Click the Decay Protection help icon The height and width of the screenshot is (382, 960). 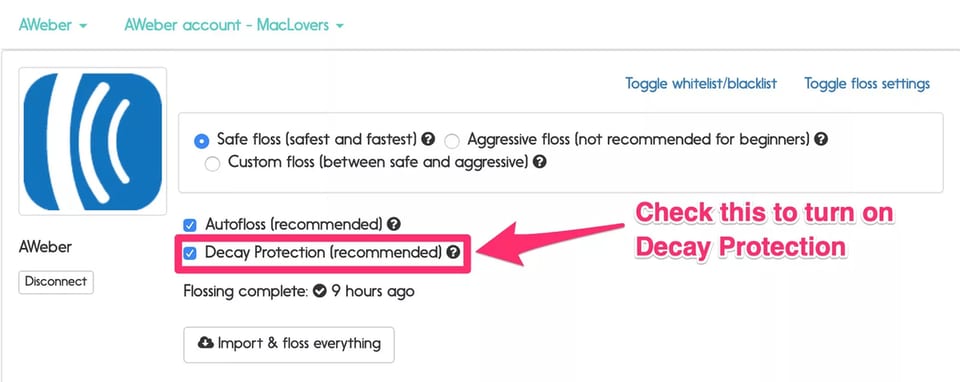click(x=453, y=252)
